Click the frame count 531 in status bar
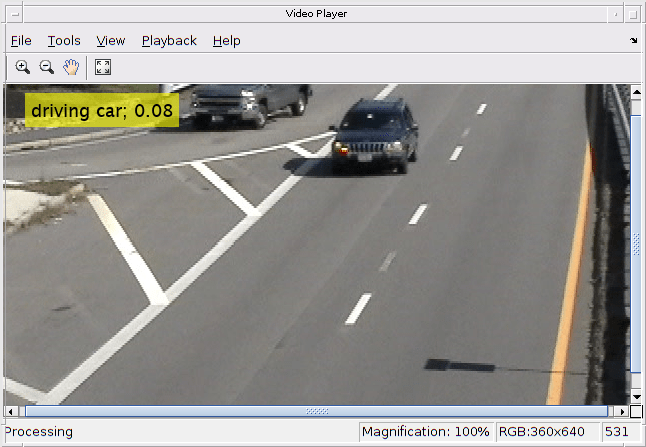This screenshot has width=646, height=447. coord(616,432)
